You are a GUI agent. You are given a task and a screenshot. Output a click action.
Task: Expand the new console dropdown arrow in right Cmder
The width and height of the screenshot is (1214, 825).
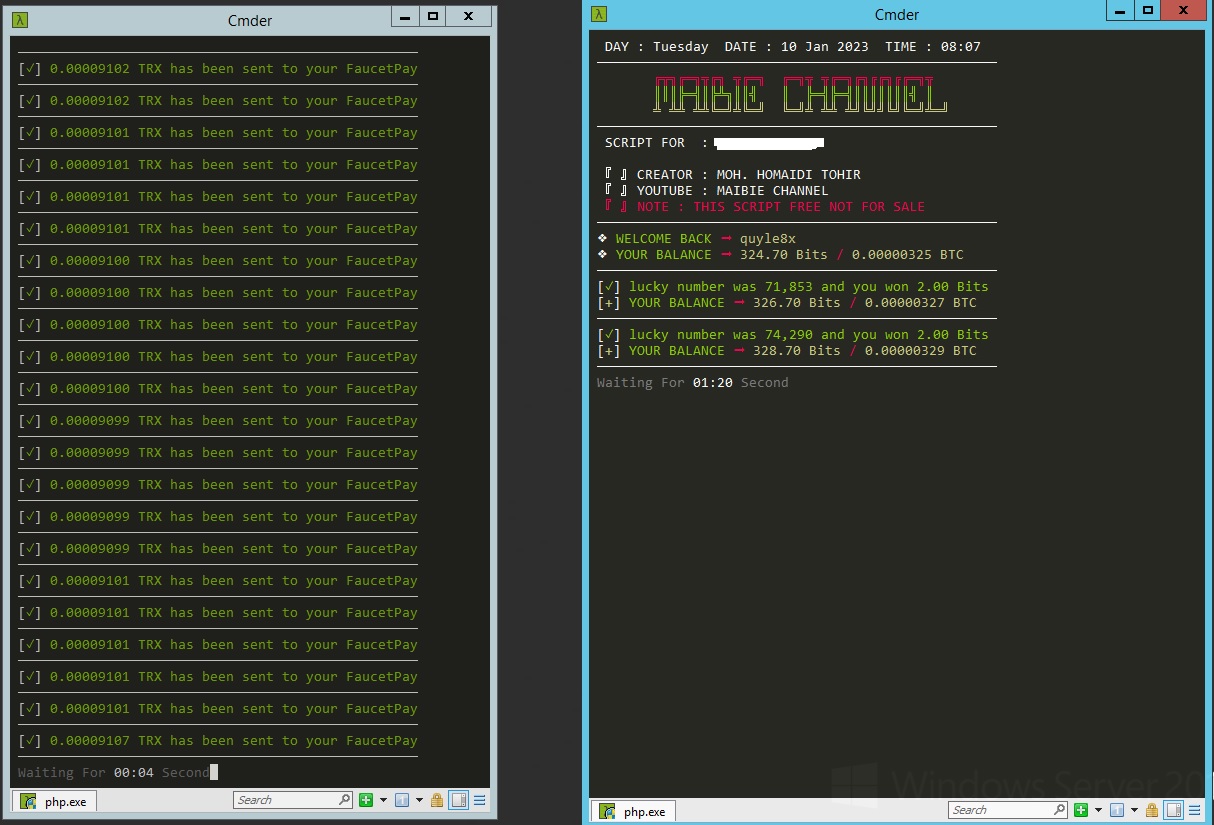pyautogui.click(x=1098, y=810)
